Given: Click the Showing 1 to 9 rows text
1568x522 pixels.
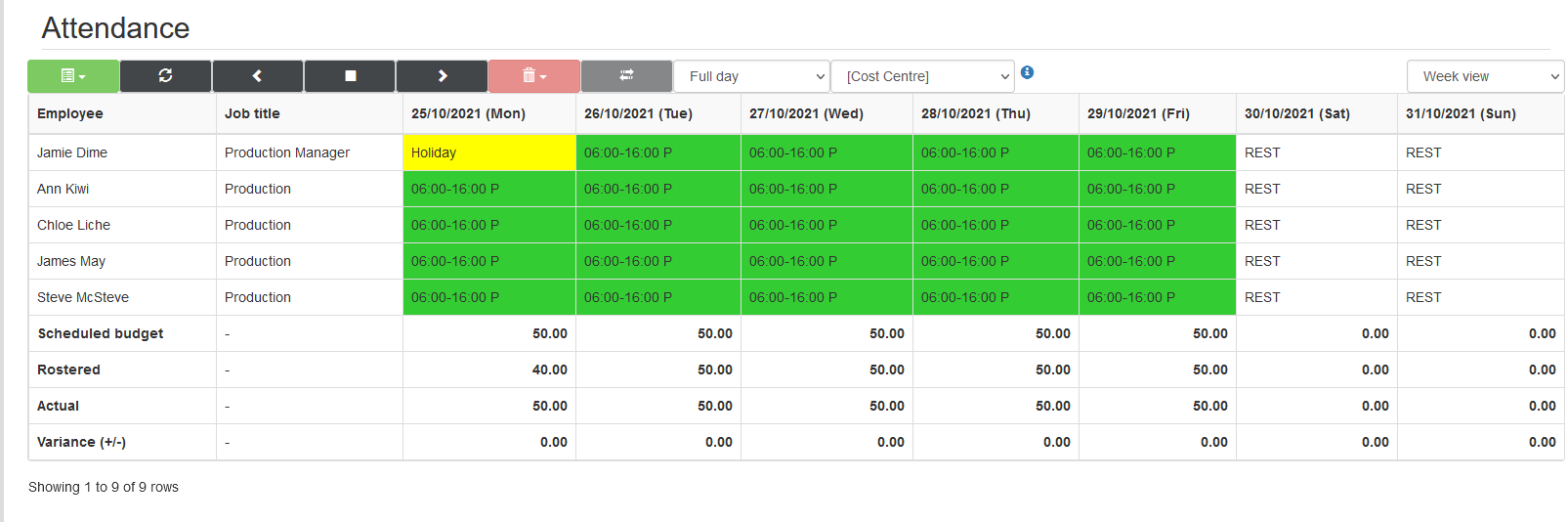Looking at the screenshot, I should click(104, 487).
